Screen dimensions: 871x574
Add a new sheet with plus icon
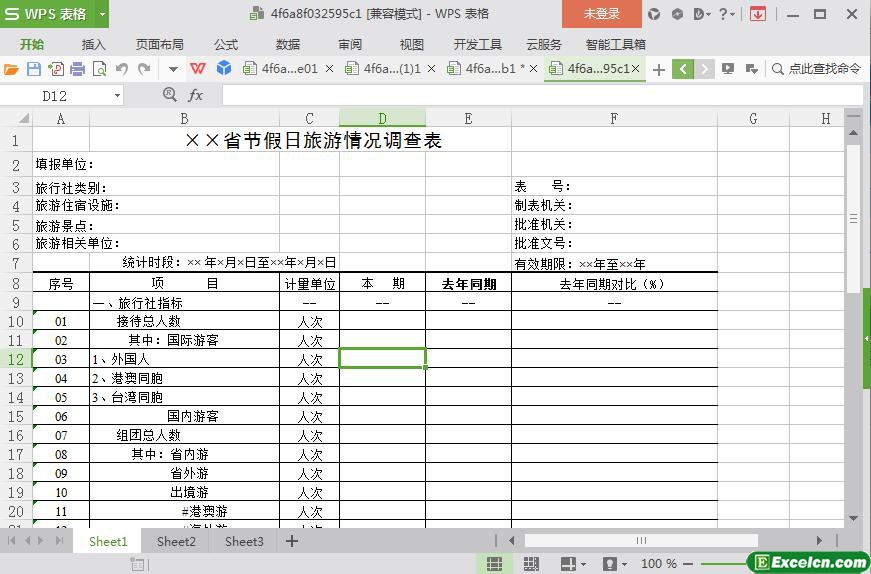pyautogui.click(x=292, y=541)
